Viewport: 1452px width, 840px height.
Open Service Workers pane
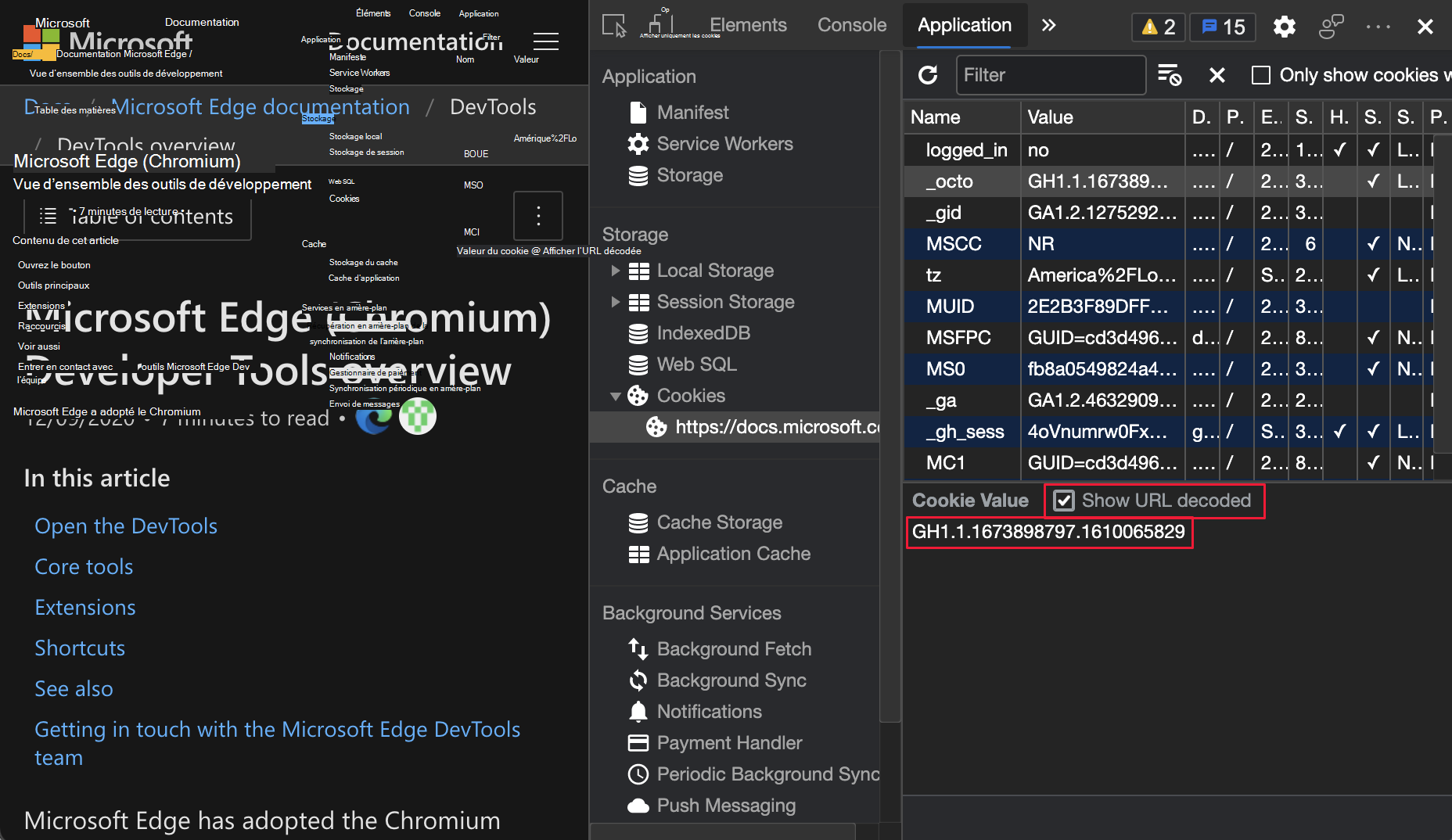pos(724,144)
